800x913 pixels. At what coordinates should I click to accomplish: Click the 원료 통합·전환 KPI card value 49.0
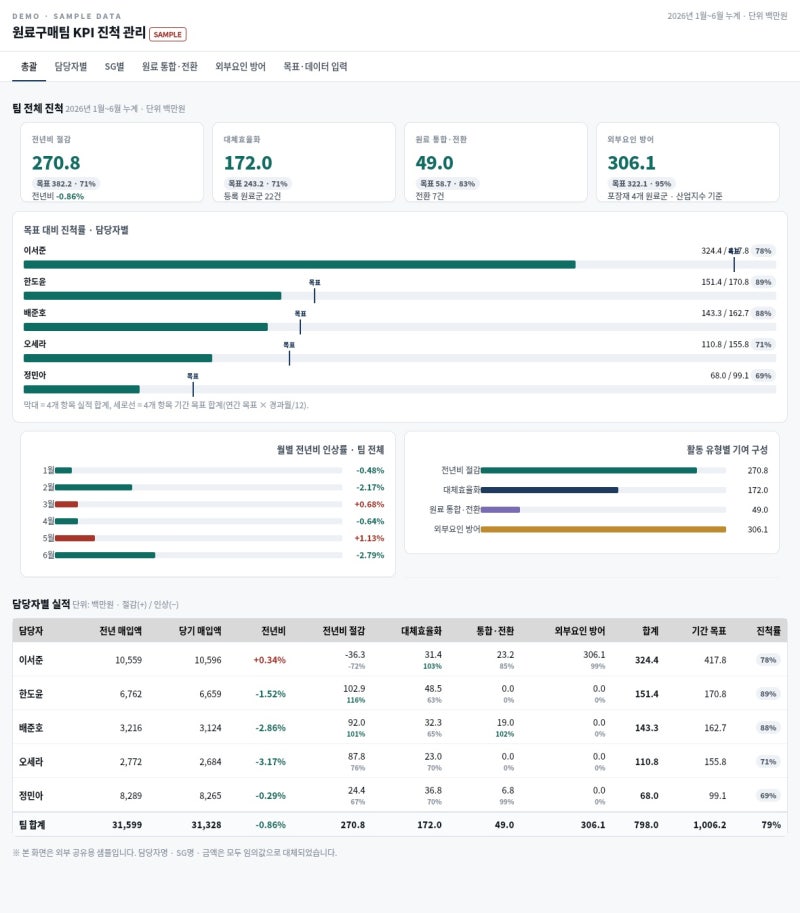click(x=434, y=163)
